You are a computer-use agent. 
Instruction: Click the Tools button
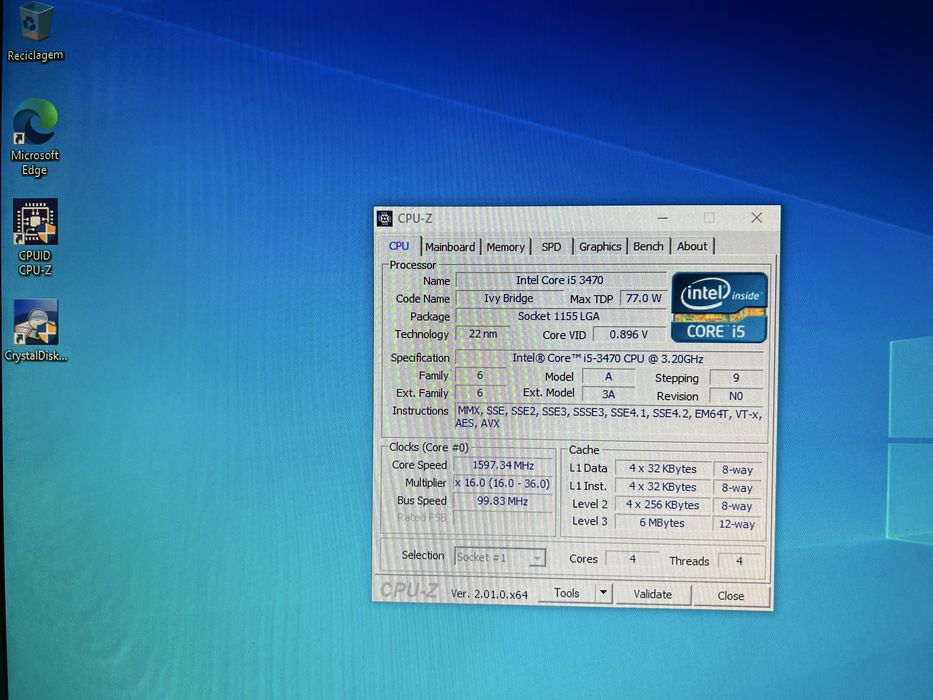[566, 593]
